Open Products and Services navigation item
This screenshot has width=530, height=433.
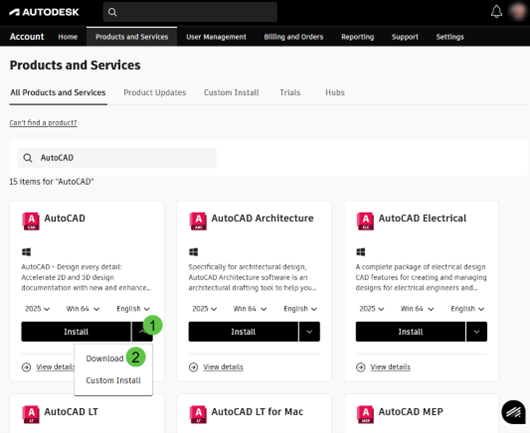132,37
